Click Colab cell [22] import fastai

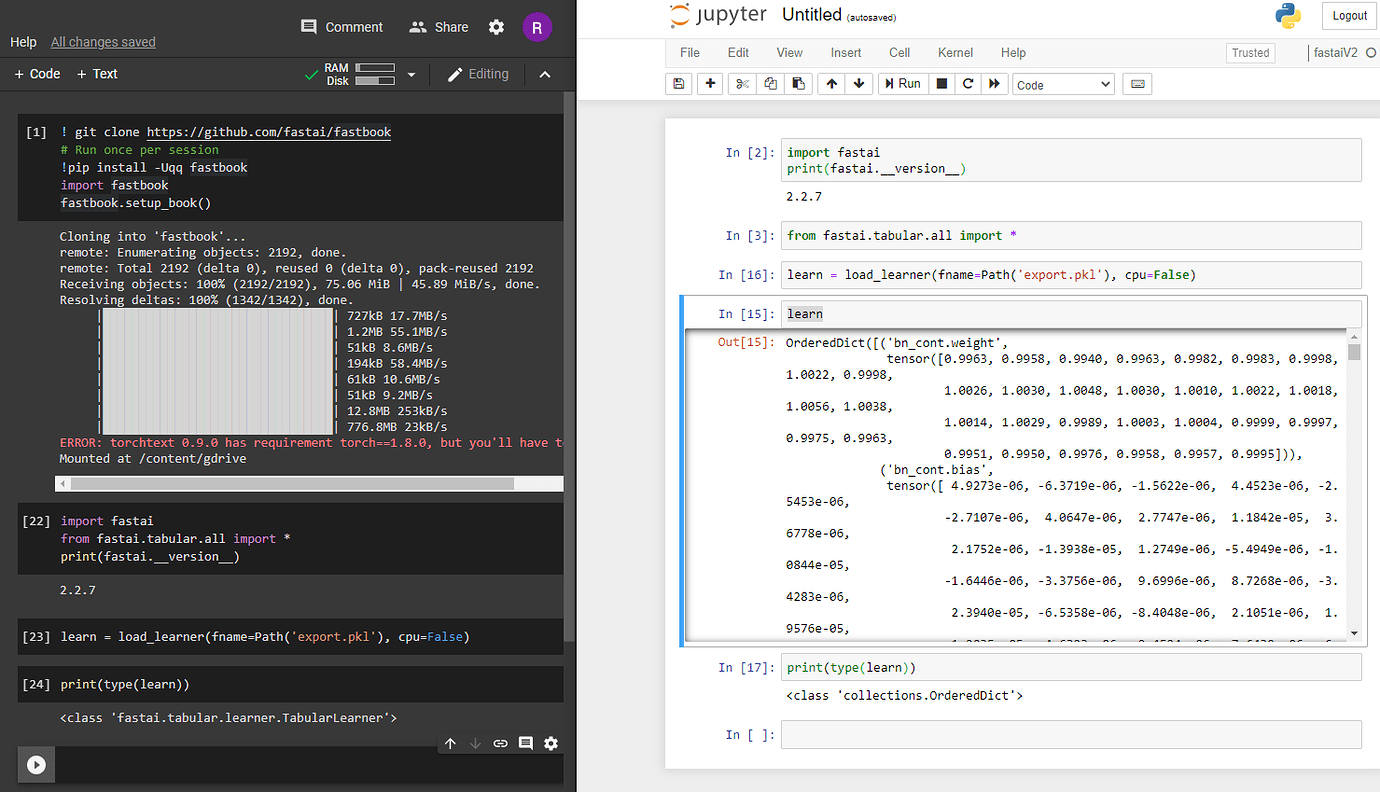[x=107, y=521]
